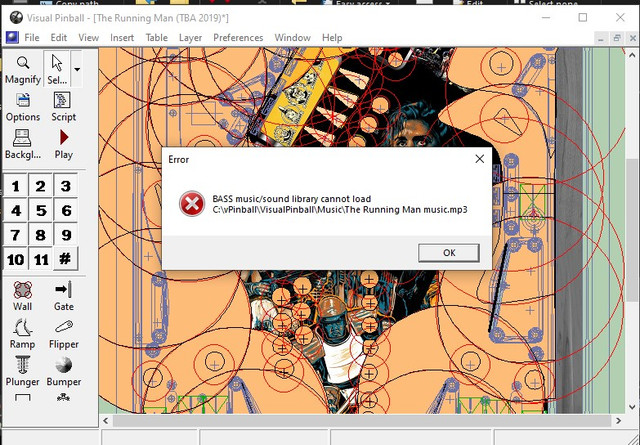Open the View menu
Image resolution: width=640 pixels, height=445 pixels.
(89, 38)
